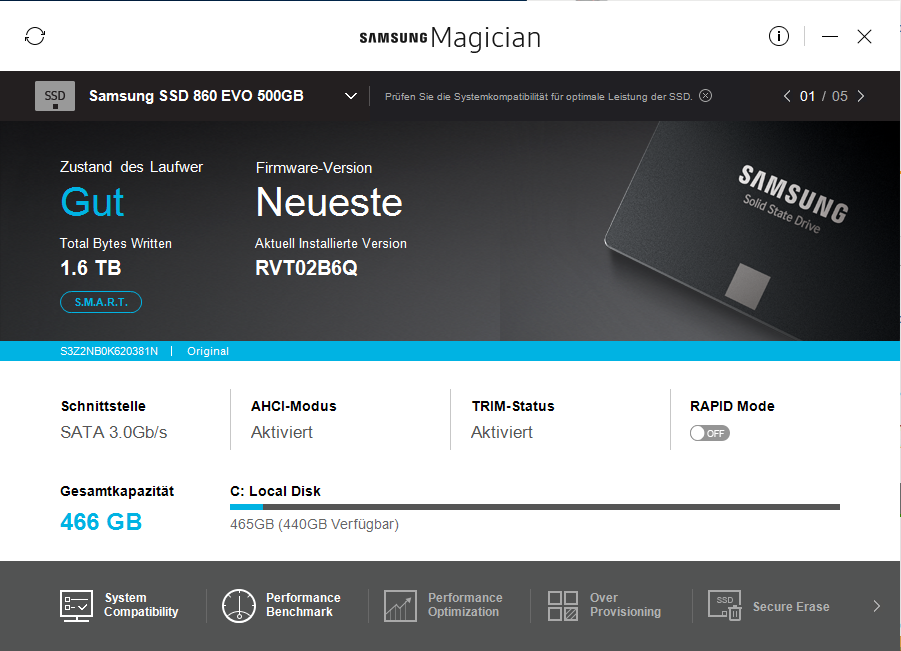Go to the next notification message
The height and width of the screenshot is (651, 901).
point(861,96)
